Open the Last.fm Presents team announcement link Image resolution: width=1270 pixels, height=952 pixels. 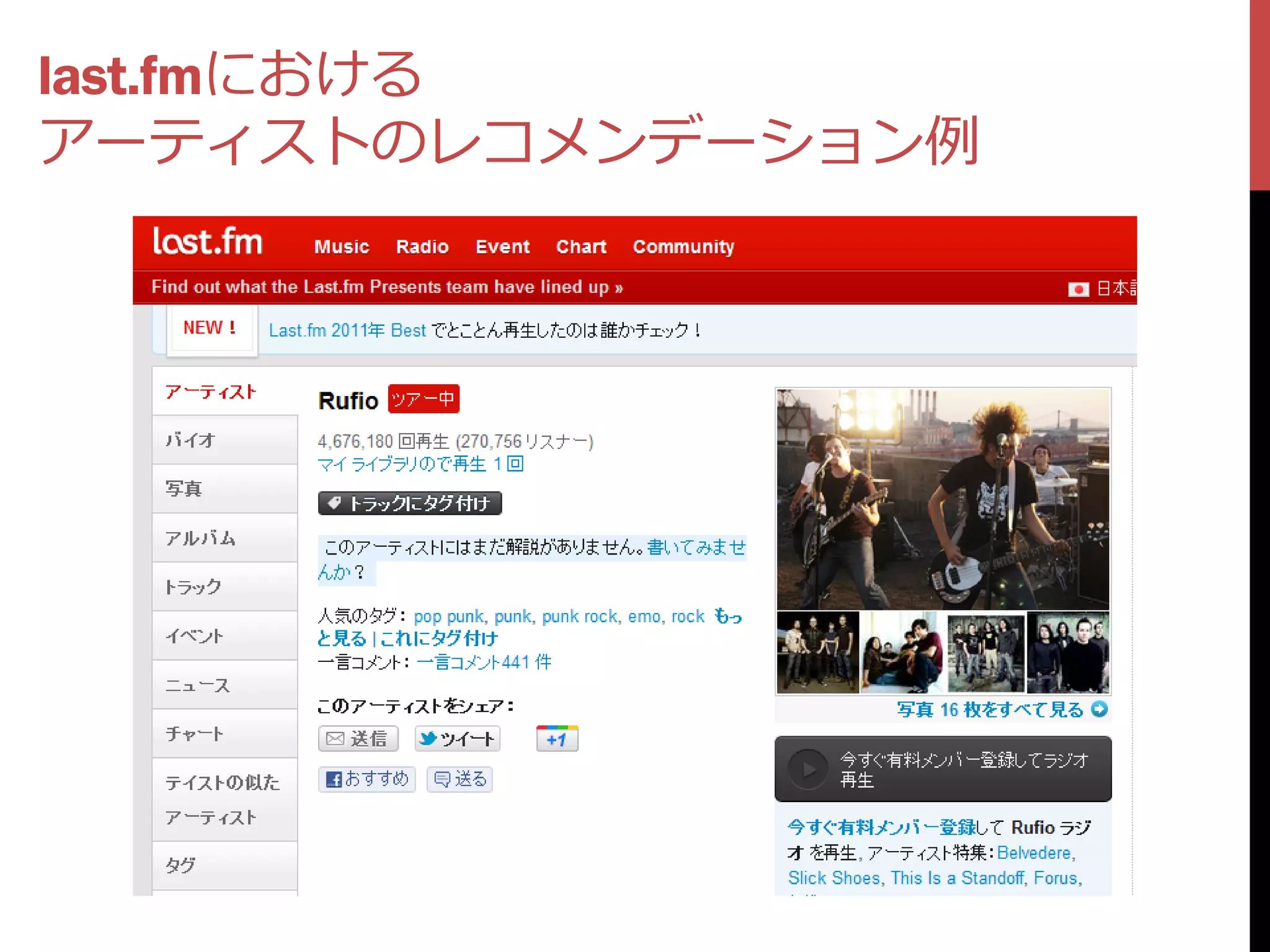387,287
